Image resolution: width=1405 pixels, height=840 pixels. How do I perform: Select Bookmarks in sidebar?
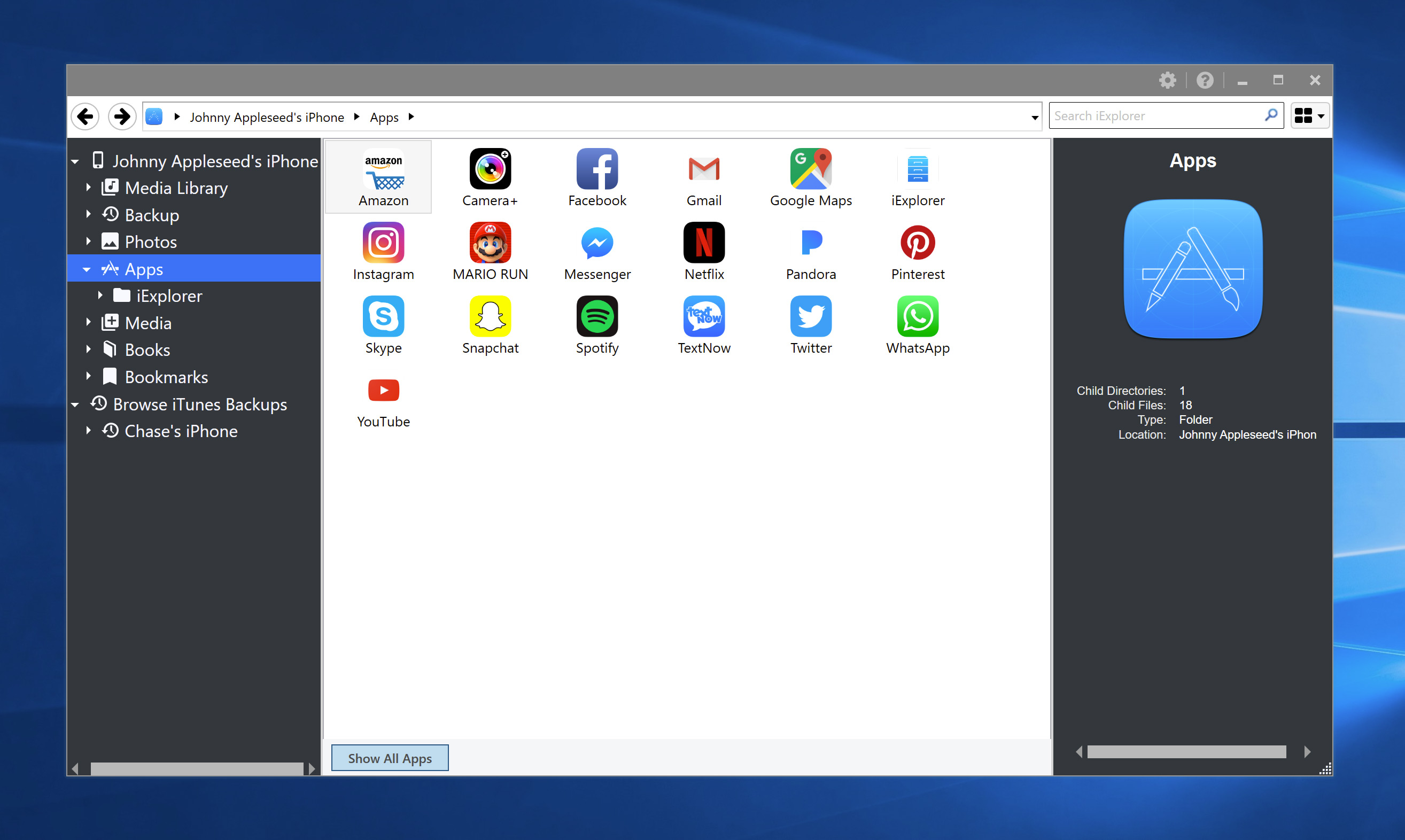coord(166,377)
